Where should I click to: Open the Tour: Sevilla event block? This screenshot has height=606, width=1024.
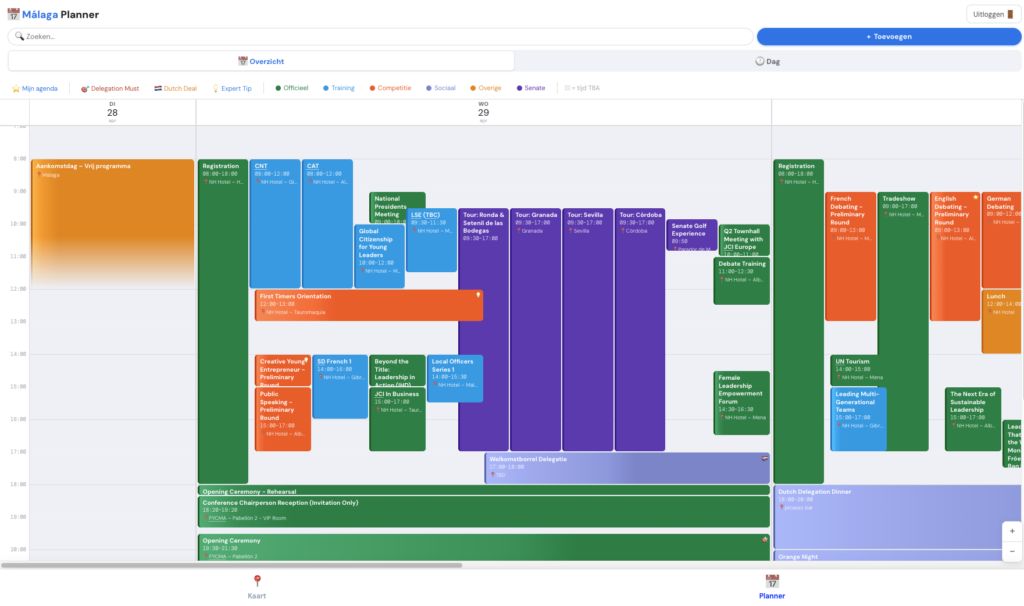pyautogui.click(x=586, y=330)
